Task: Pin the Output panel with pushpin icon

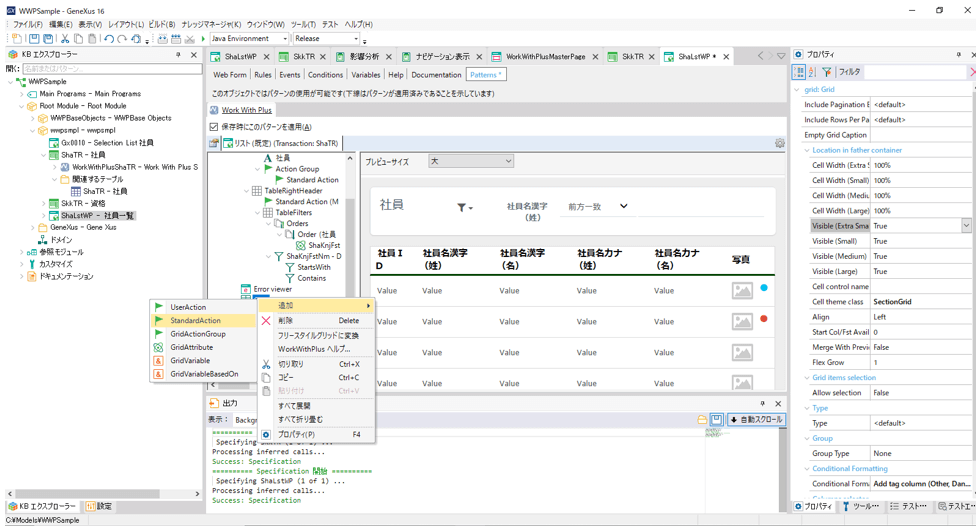Action: pos(762,403)
